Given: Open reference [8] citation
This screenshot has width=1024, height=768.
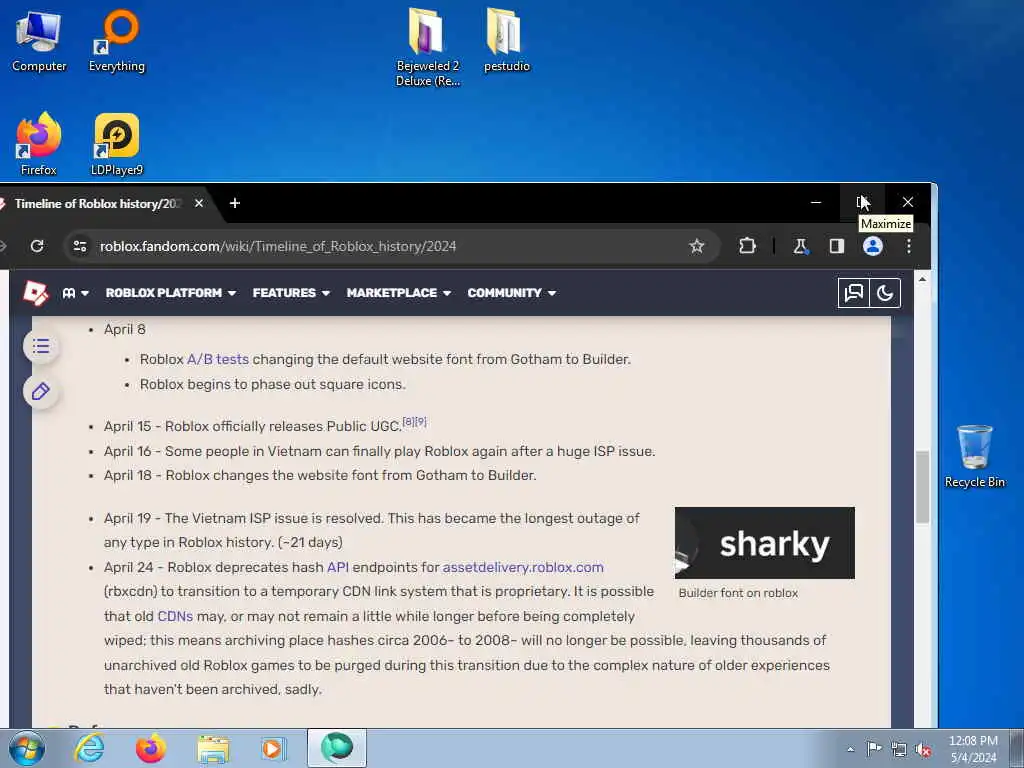Looking at the screenshot, I should pos(408,422).
